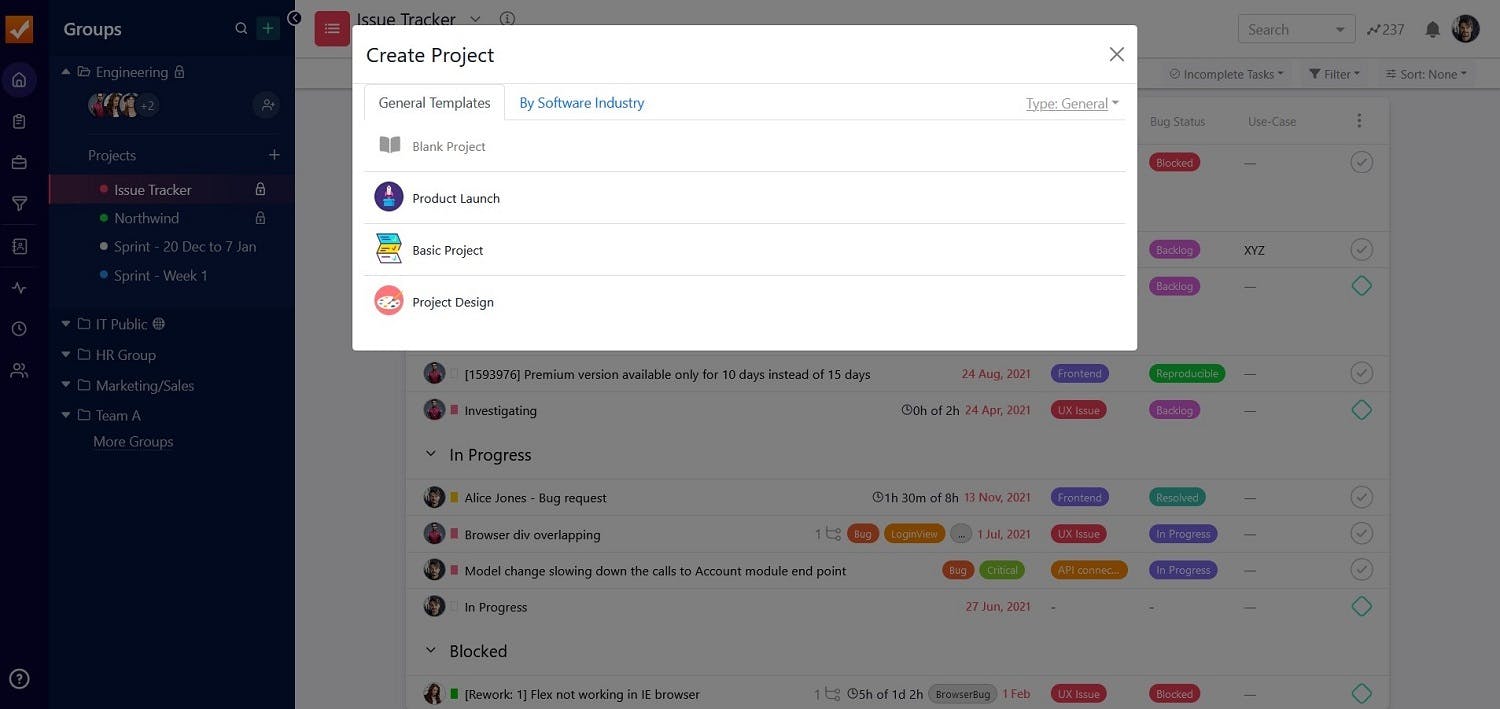Image resolution: width=1500 pixels, height=709 pixels.
Task: Click the notification bell in the top bar
Action: coord(1431,29)
